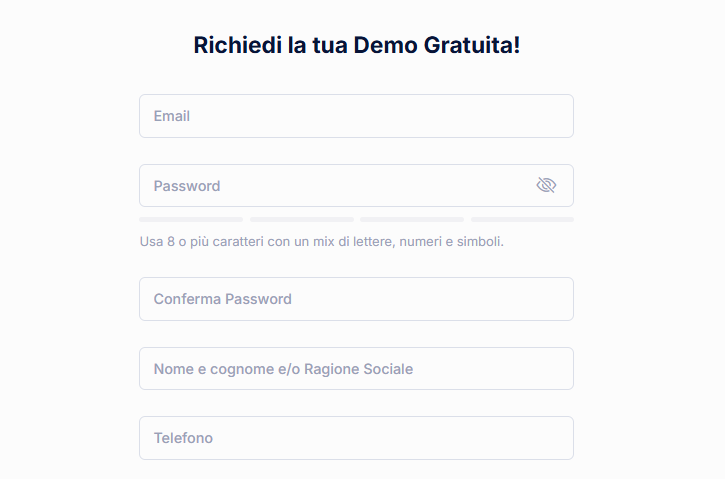Click the word "Gratuita!" in the title
The width and height of the screenshot is (725, 479).
pyautogui.click(x=472, y=45)
